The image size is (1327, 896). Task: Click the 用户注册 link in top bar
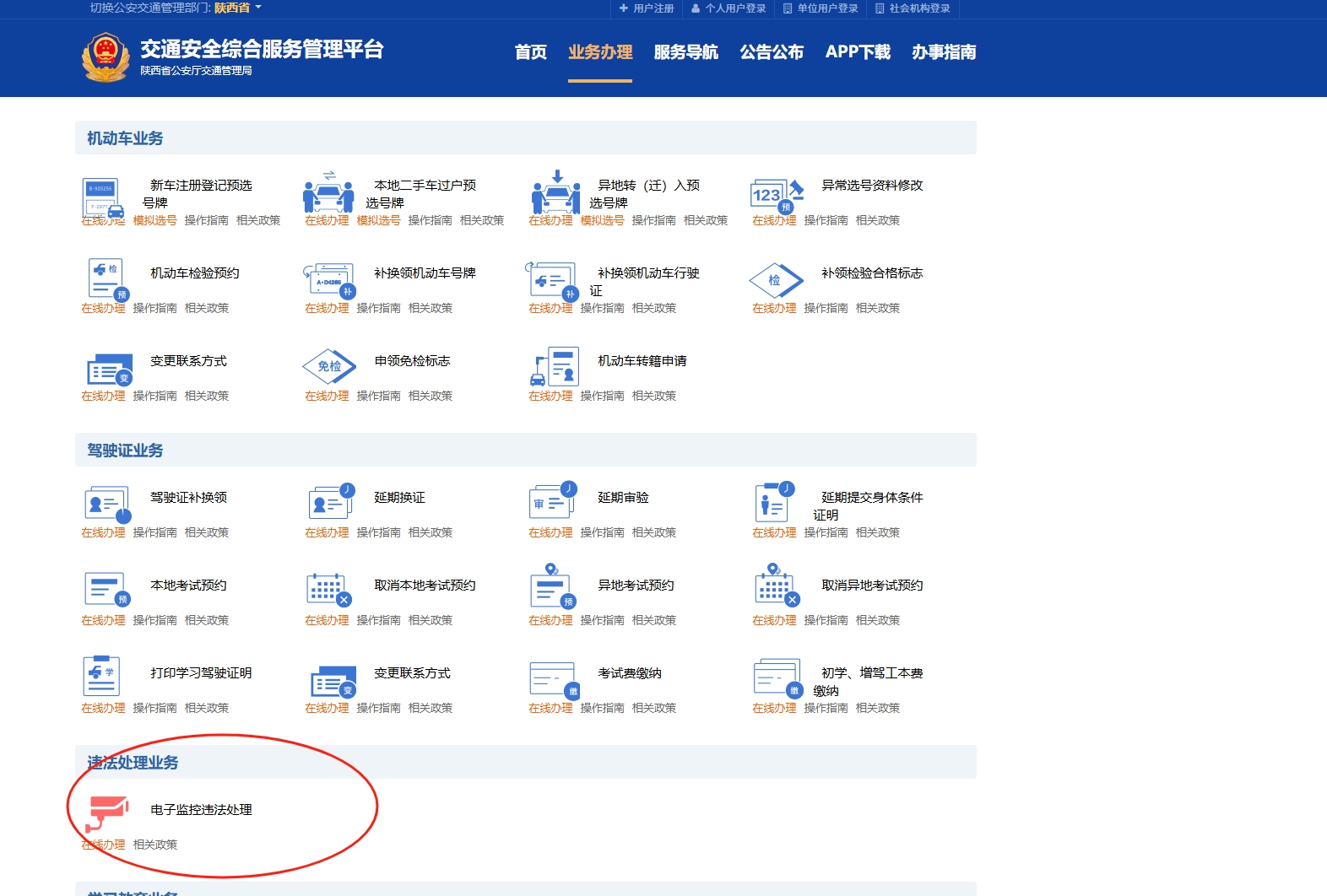tap(647, 8)
